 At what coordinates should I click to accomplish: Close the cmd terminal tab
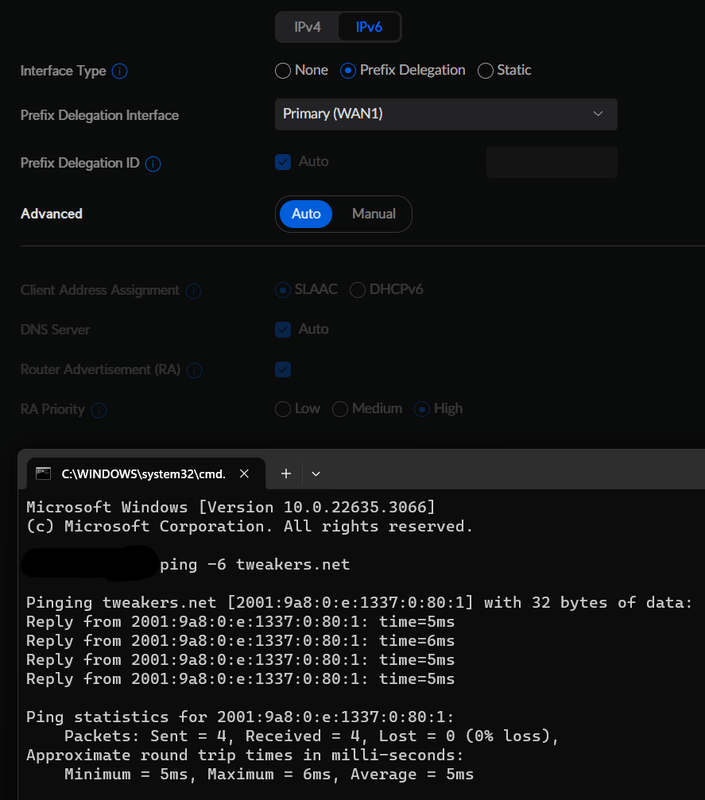(x=244, y=474)
